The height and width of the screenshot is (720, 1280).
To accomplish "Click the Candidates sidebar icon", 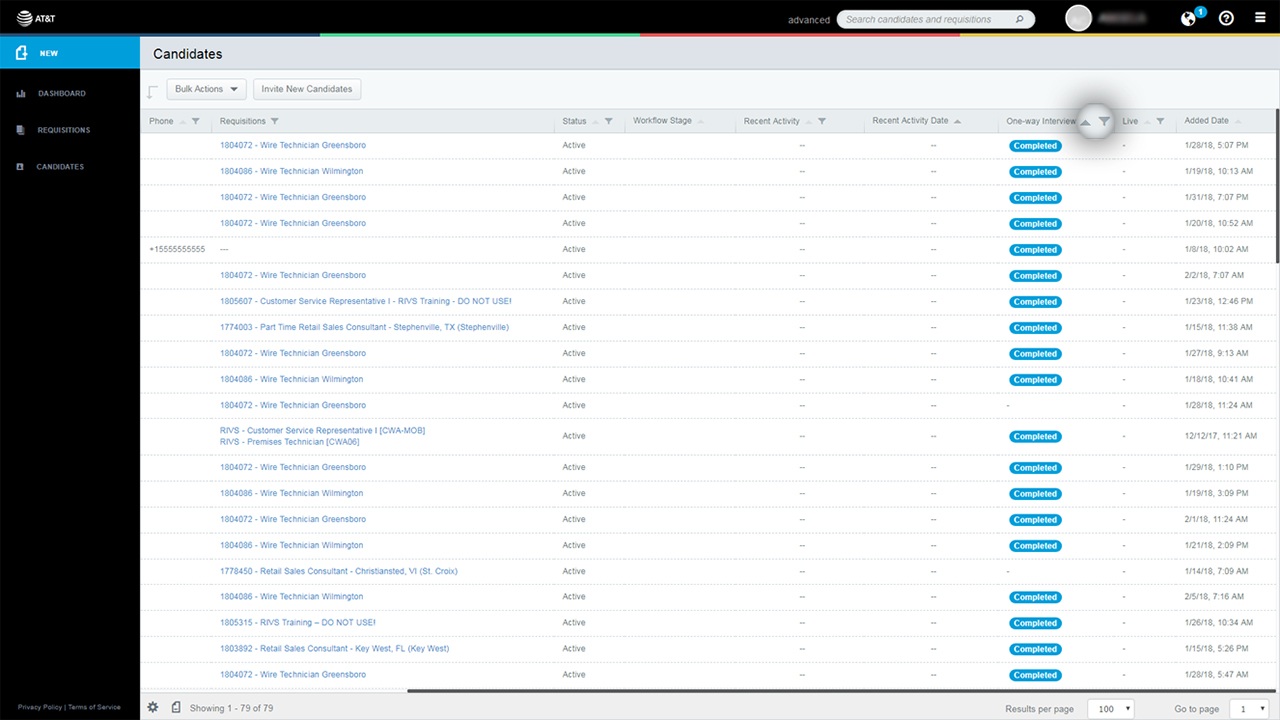I will click(x=20, y=167).
